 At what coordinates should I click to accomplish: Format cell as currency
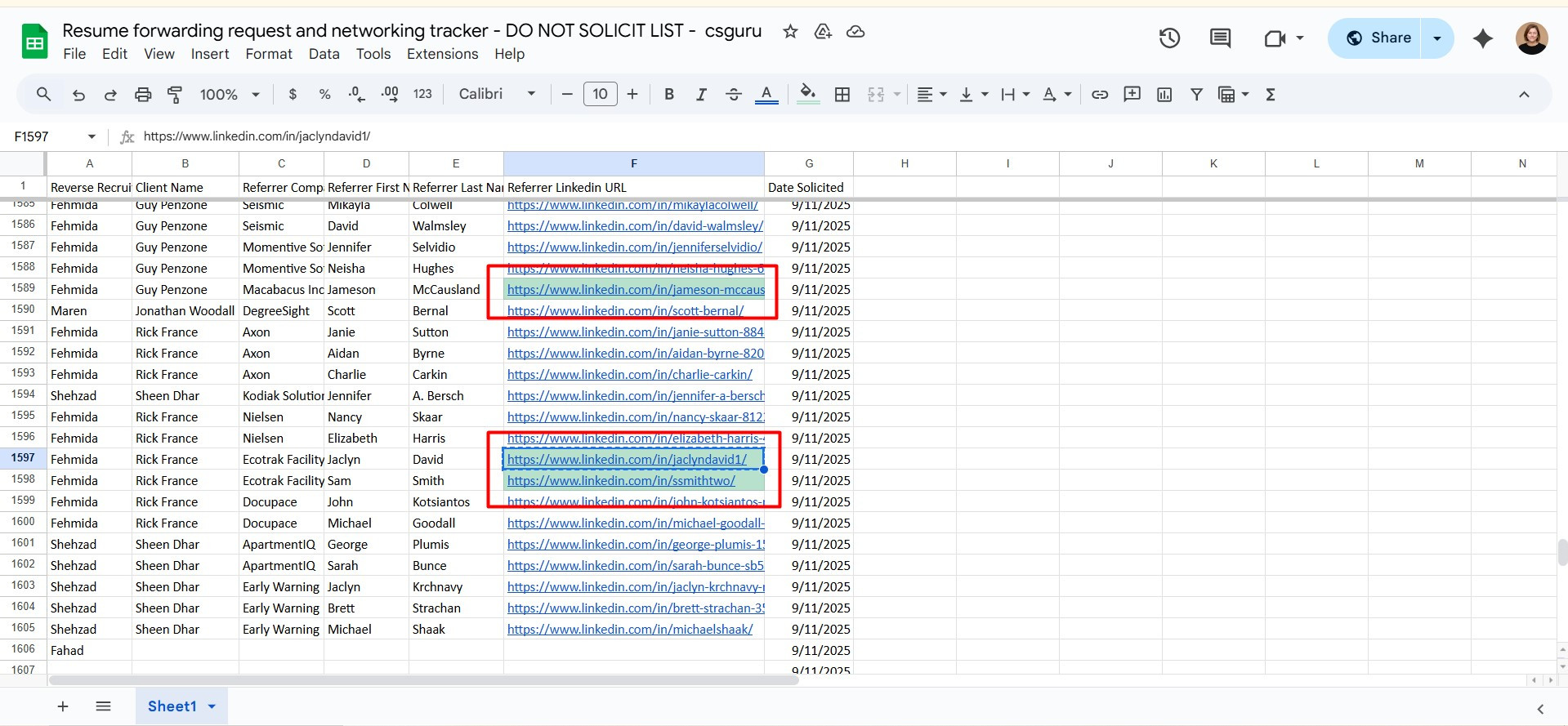tap(293, 94)
